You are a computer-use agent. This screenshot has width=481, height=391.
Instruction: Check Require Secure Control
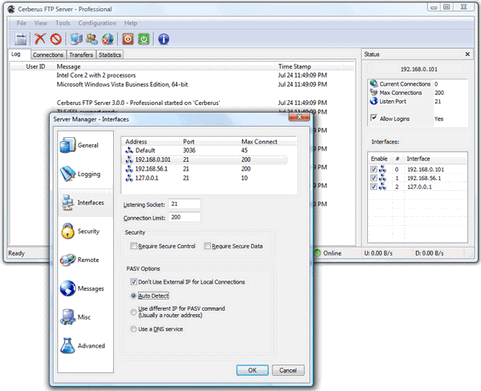(x=134, y=246)
